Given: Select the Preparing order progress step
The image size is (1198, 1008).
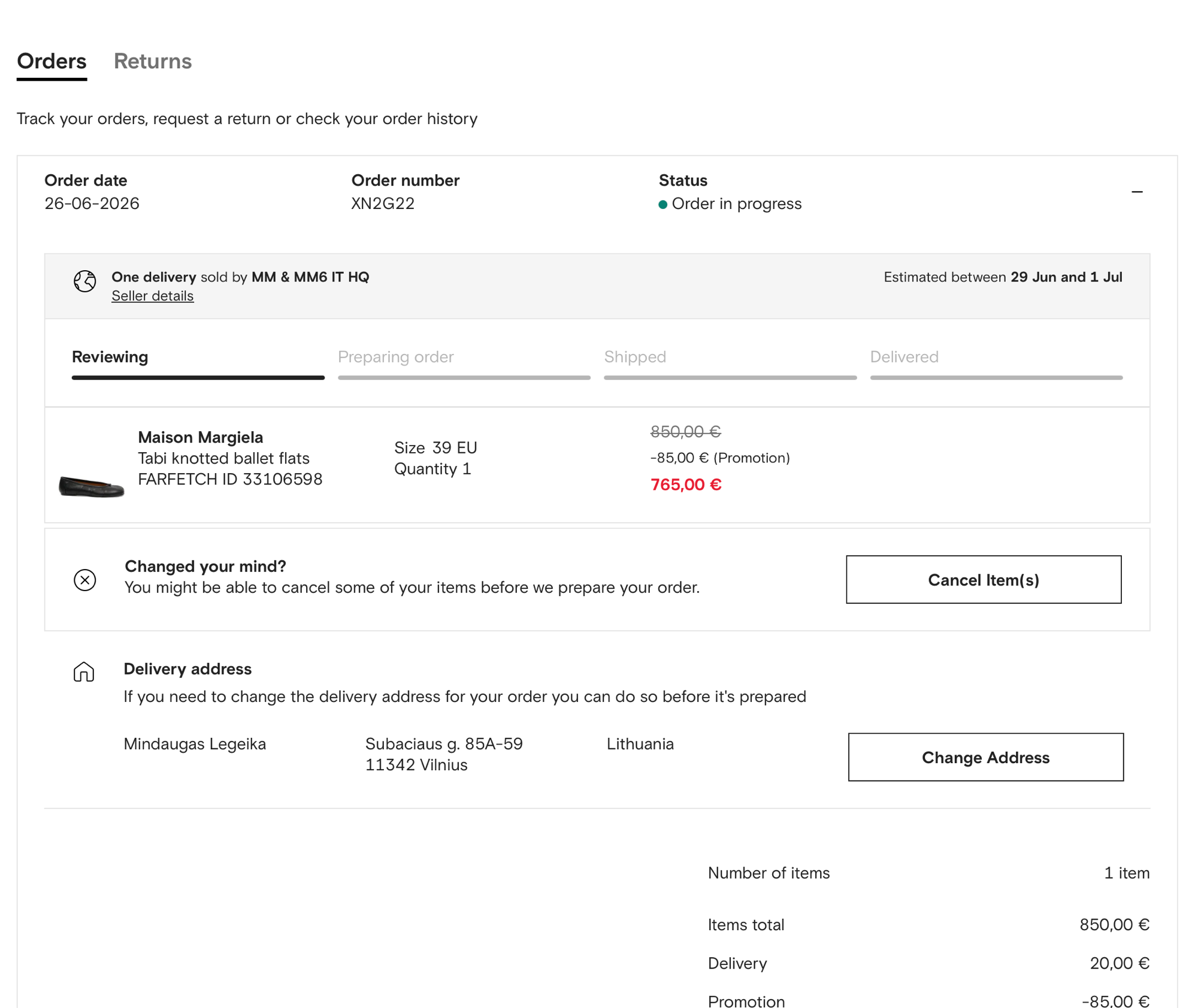Looking at the screenshot, I should [464, 364].
